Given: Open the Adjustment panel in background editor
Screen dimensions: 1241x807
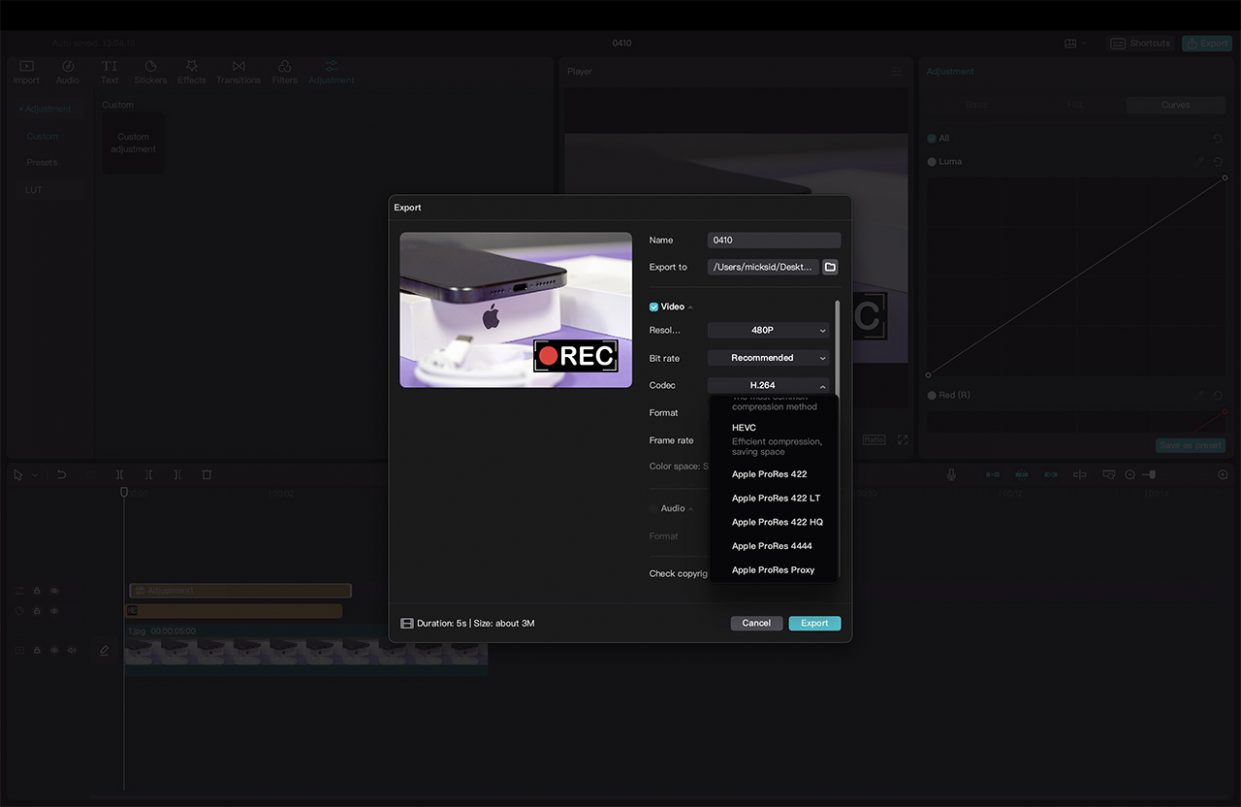Looking at the screenshot, I should [x=331, y=72].
